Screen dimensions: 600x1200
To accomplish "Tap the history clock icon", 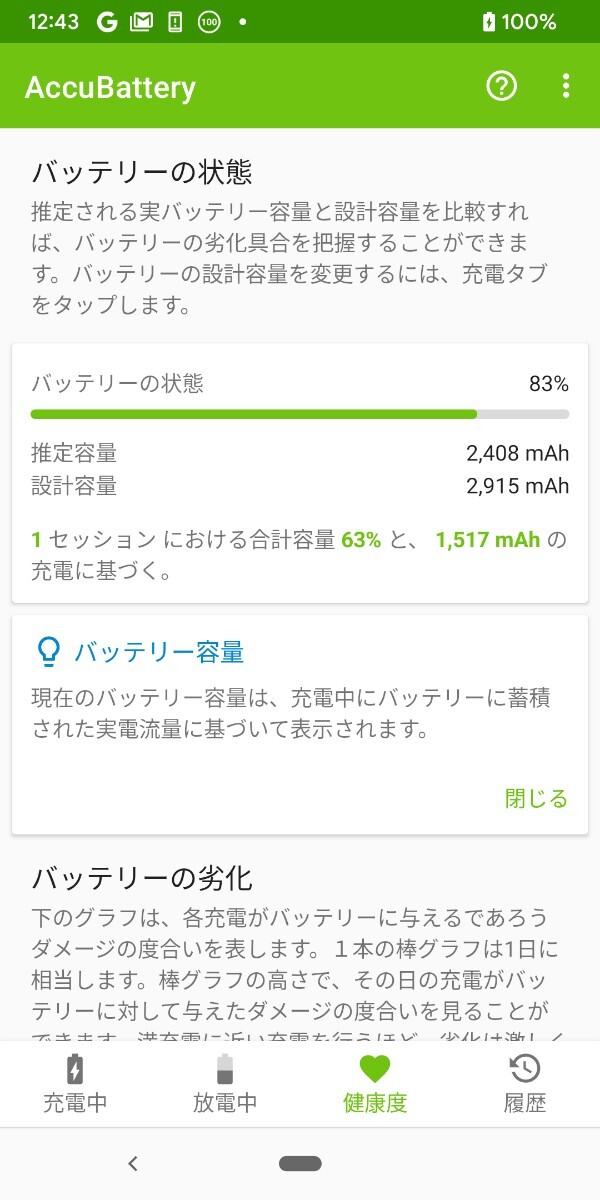I will 525,1069.
